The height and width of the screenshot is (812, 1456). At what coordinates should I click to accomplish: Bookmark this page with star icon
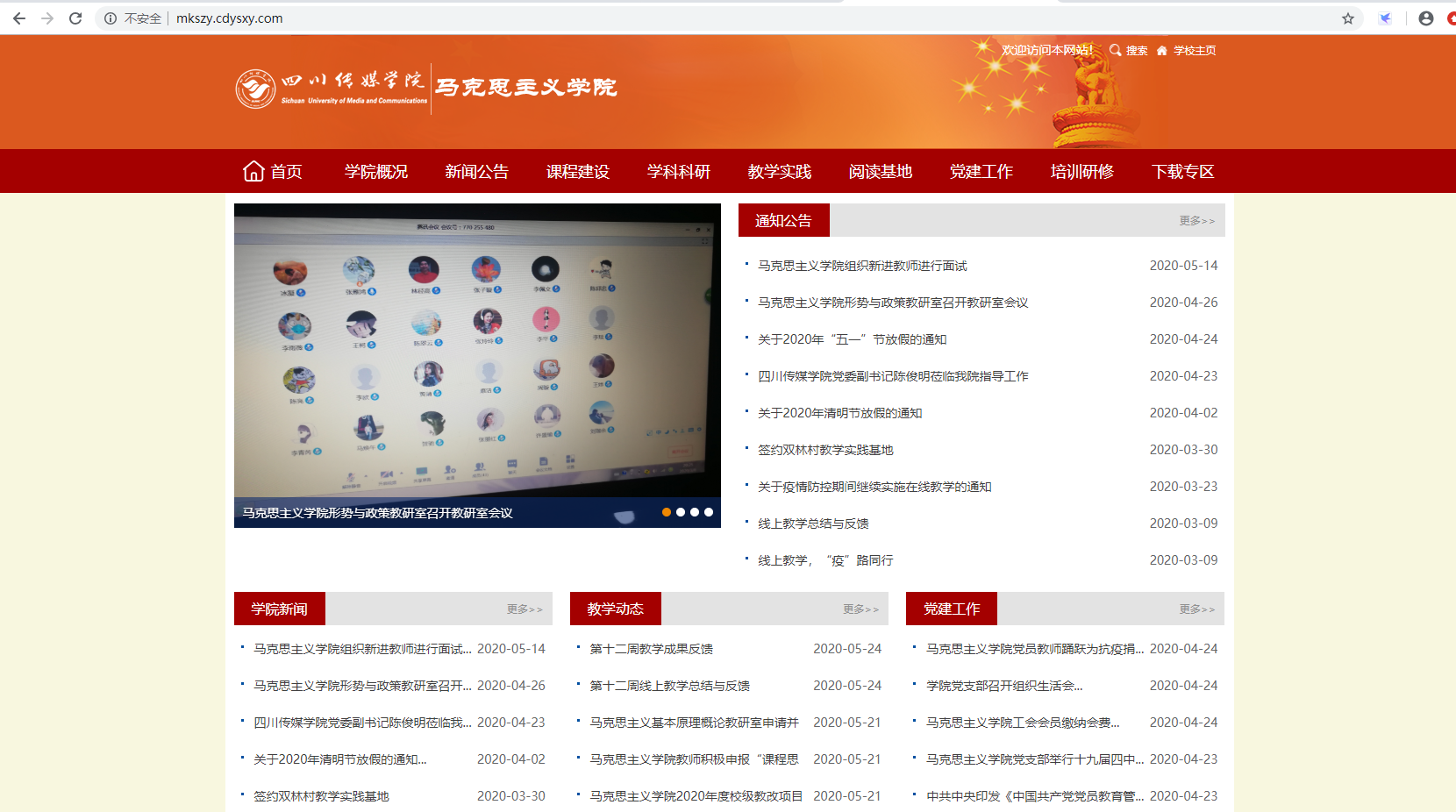(1348, 18)
